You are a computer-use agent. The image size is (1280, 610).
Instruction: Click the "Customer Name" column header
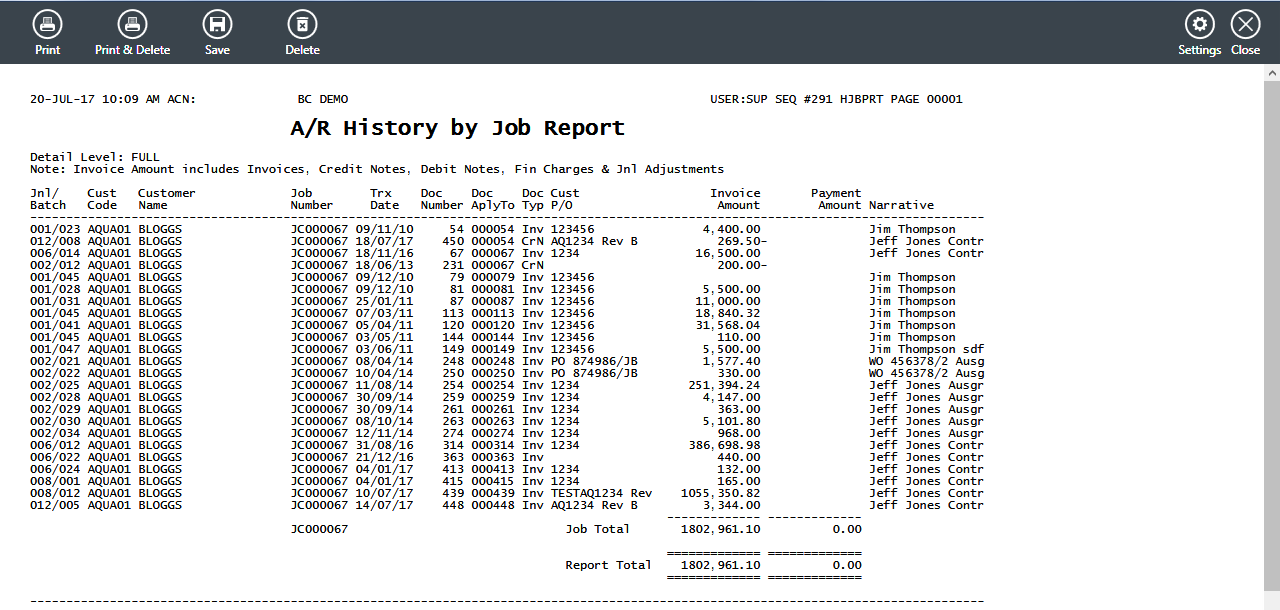pos(167,199)
